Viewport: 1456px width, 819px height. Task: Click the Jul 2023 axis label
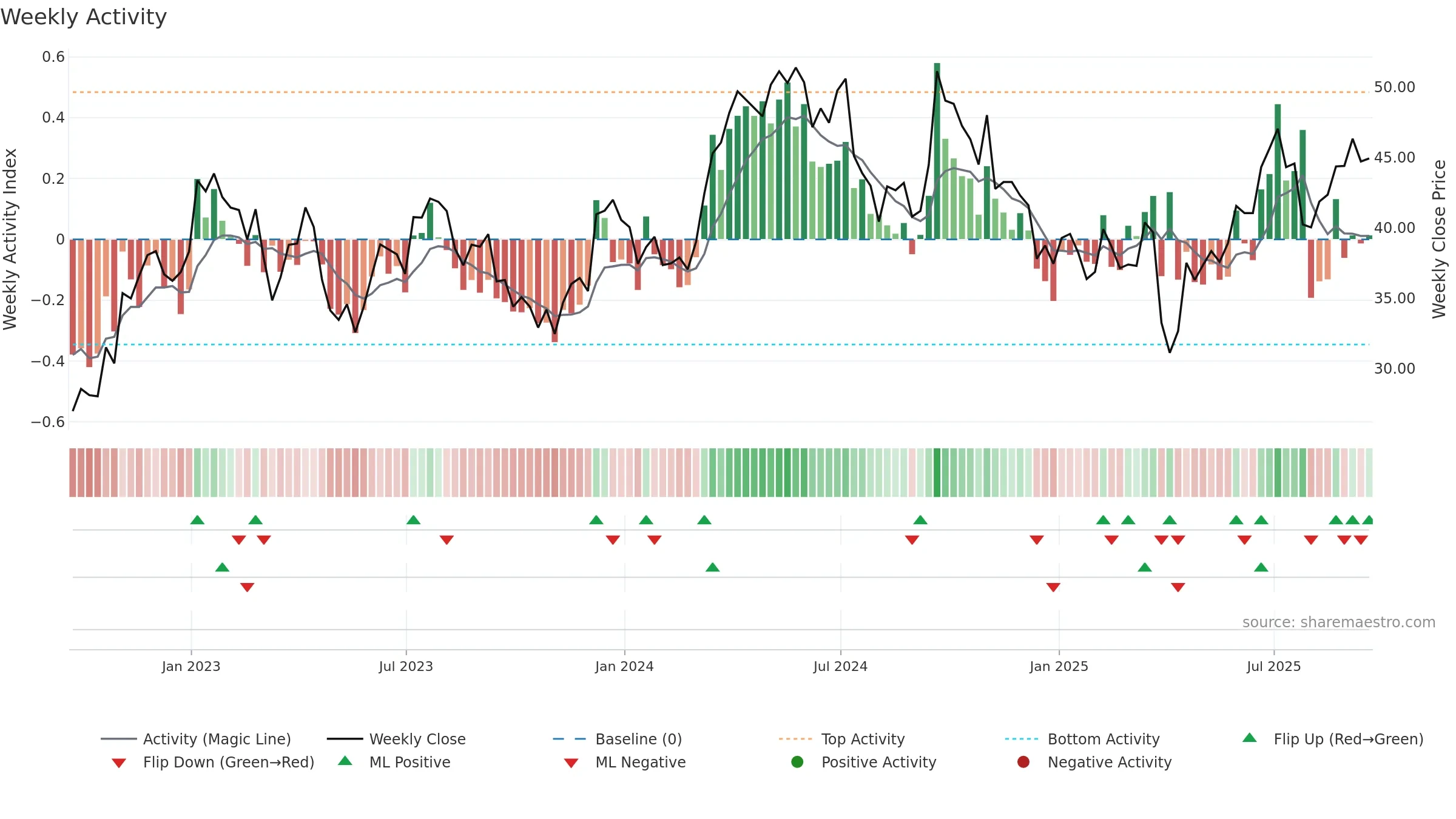[406, 666]
